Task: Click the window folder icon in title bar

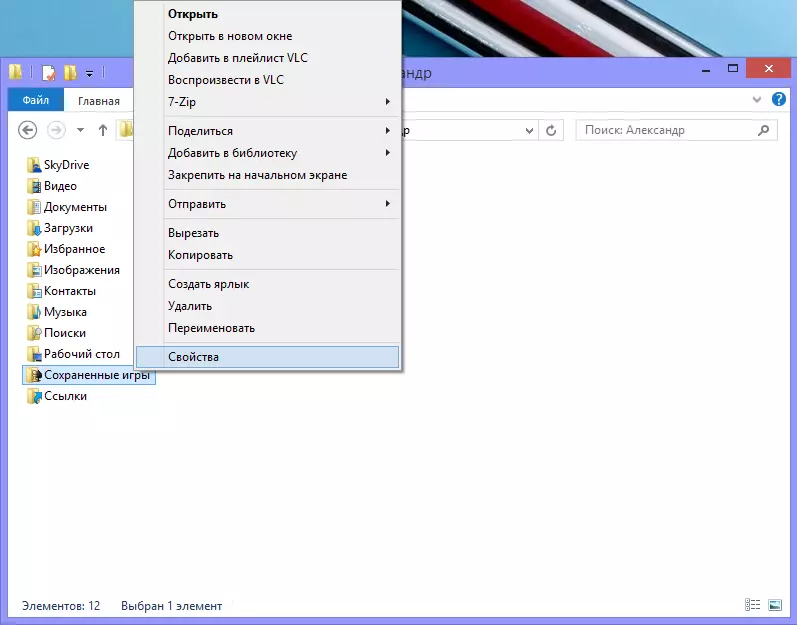Action: (16, 73)
